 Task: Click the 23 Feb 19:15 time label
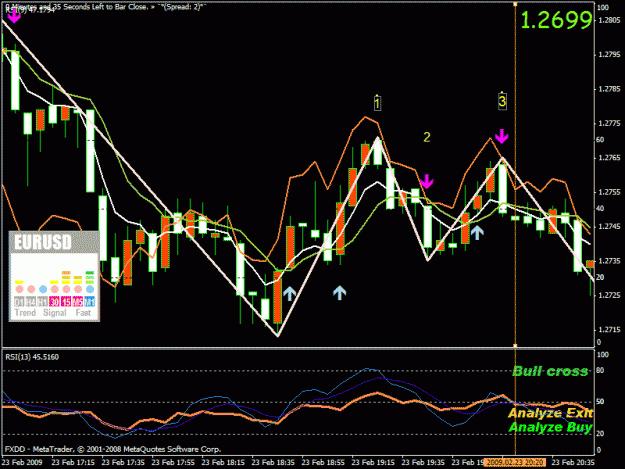pyautogui.click(x=373, y=463)
